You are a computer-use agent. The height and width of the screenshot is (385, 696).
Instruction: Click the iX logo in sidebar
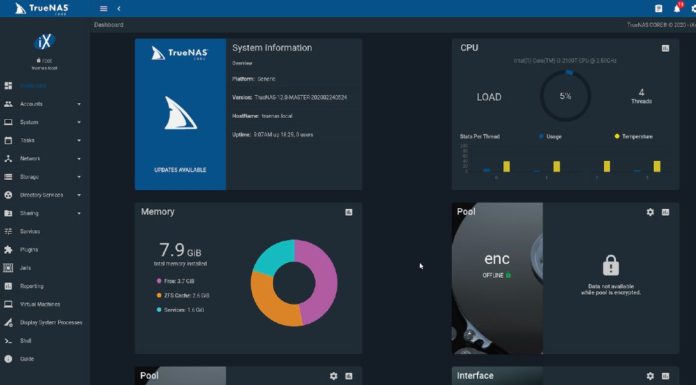tap(44, 42)
